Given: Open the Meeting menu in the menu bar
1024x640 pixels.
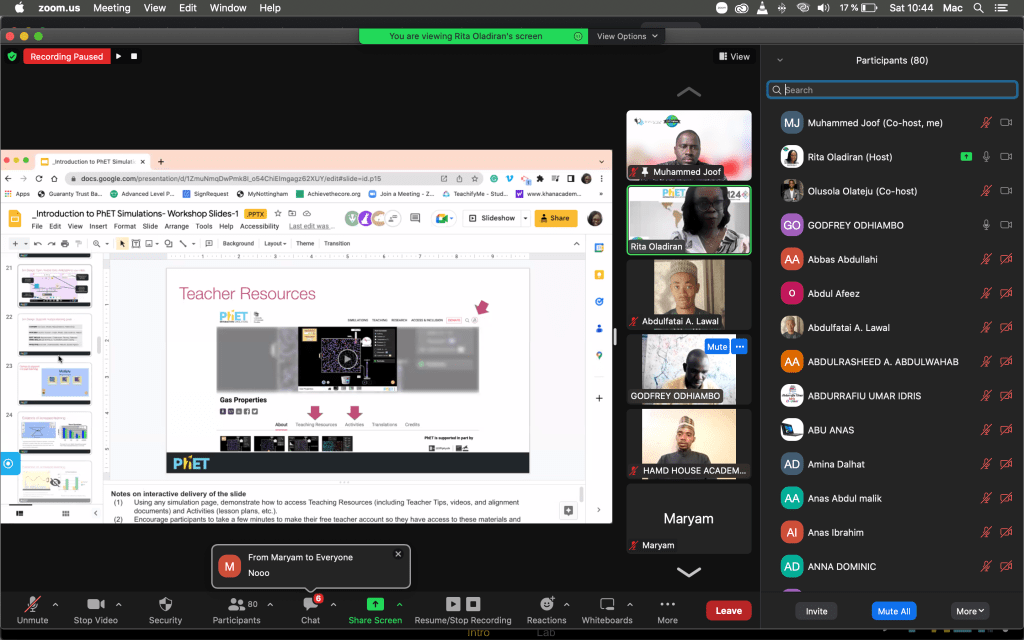Looking at the screenshot, I should (x=111, y=8).
